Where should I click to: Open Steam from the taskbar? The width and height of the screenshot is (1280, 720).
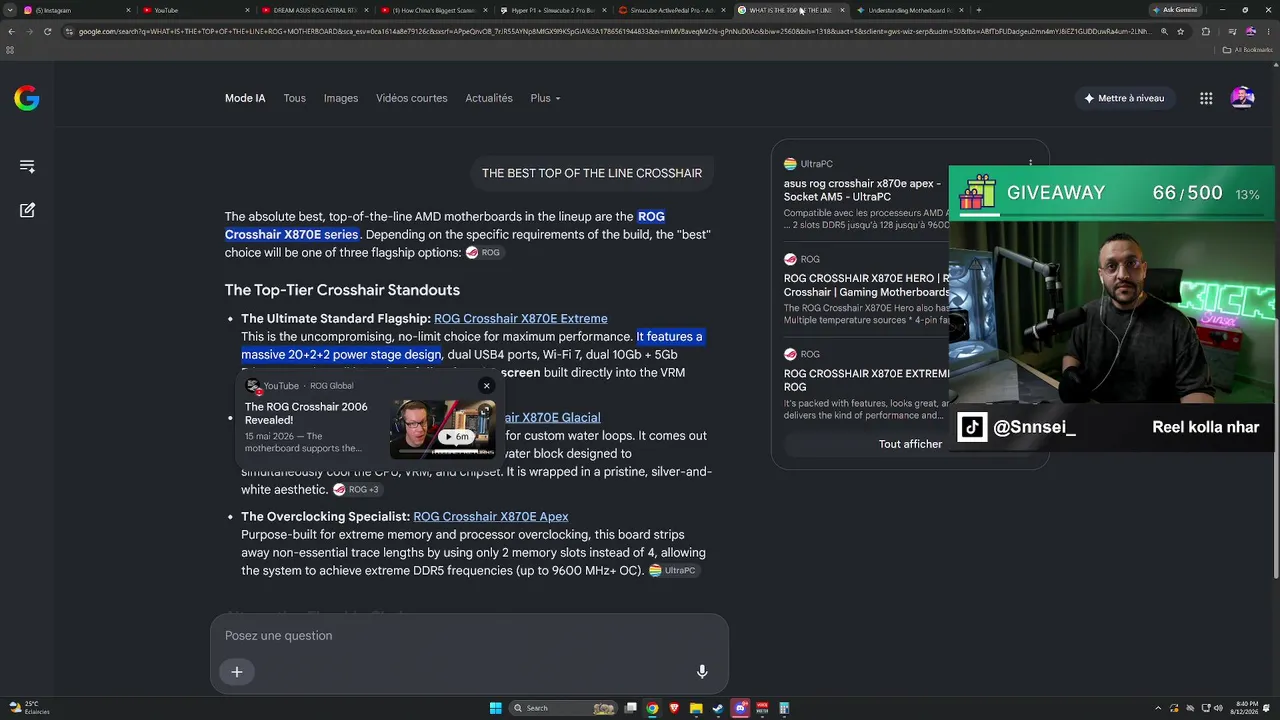point(718,708)
